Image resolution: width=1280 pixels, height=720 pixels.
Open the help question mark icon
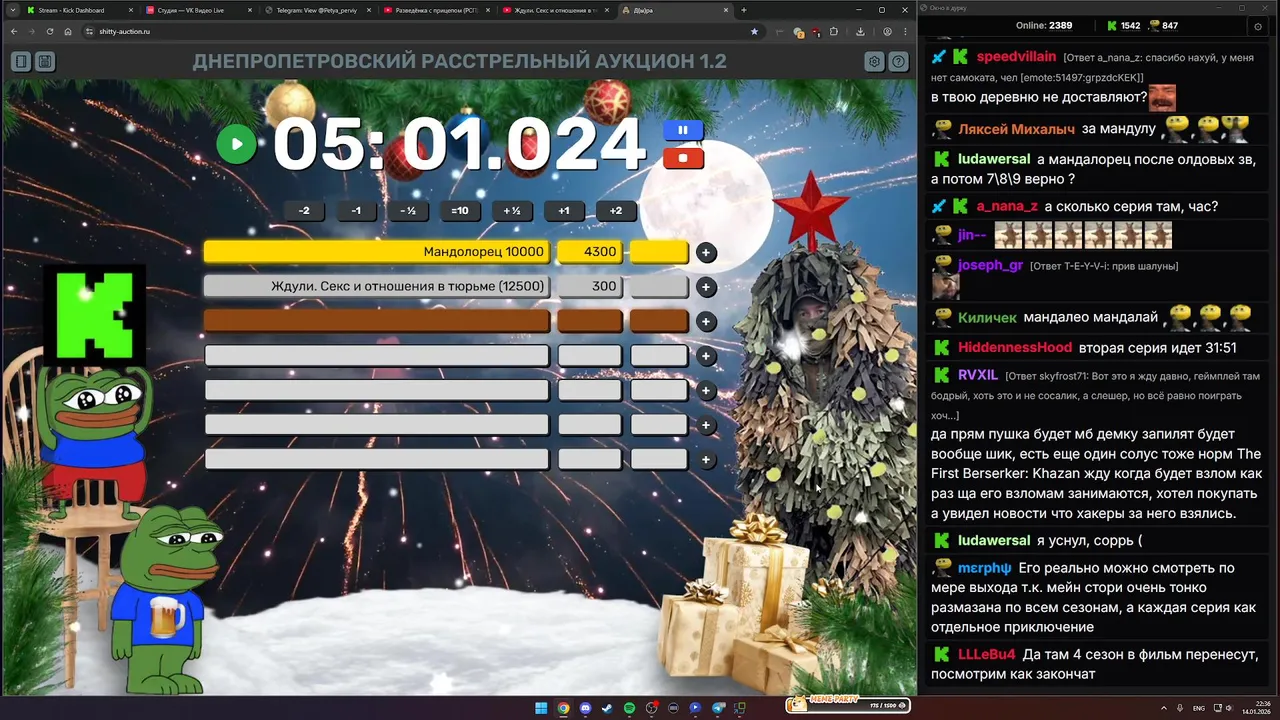[x=899, y=61]
